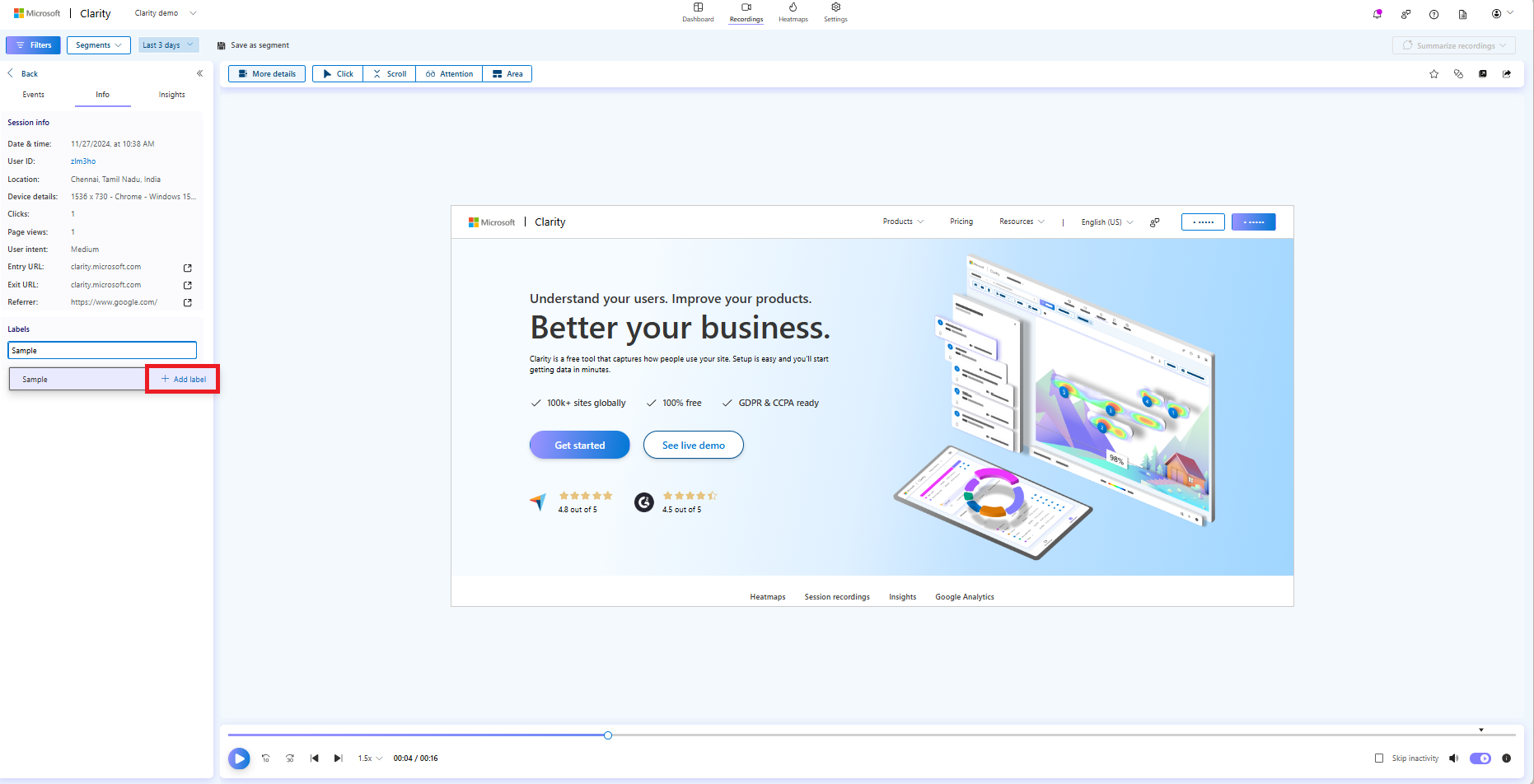Screen dimensions: 1534x784
Task: Click the copy link icon beside the star
Action: pyautogui.click(x=1458, y=74)
